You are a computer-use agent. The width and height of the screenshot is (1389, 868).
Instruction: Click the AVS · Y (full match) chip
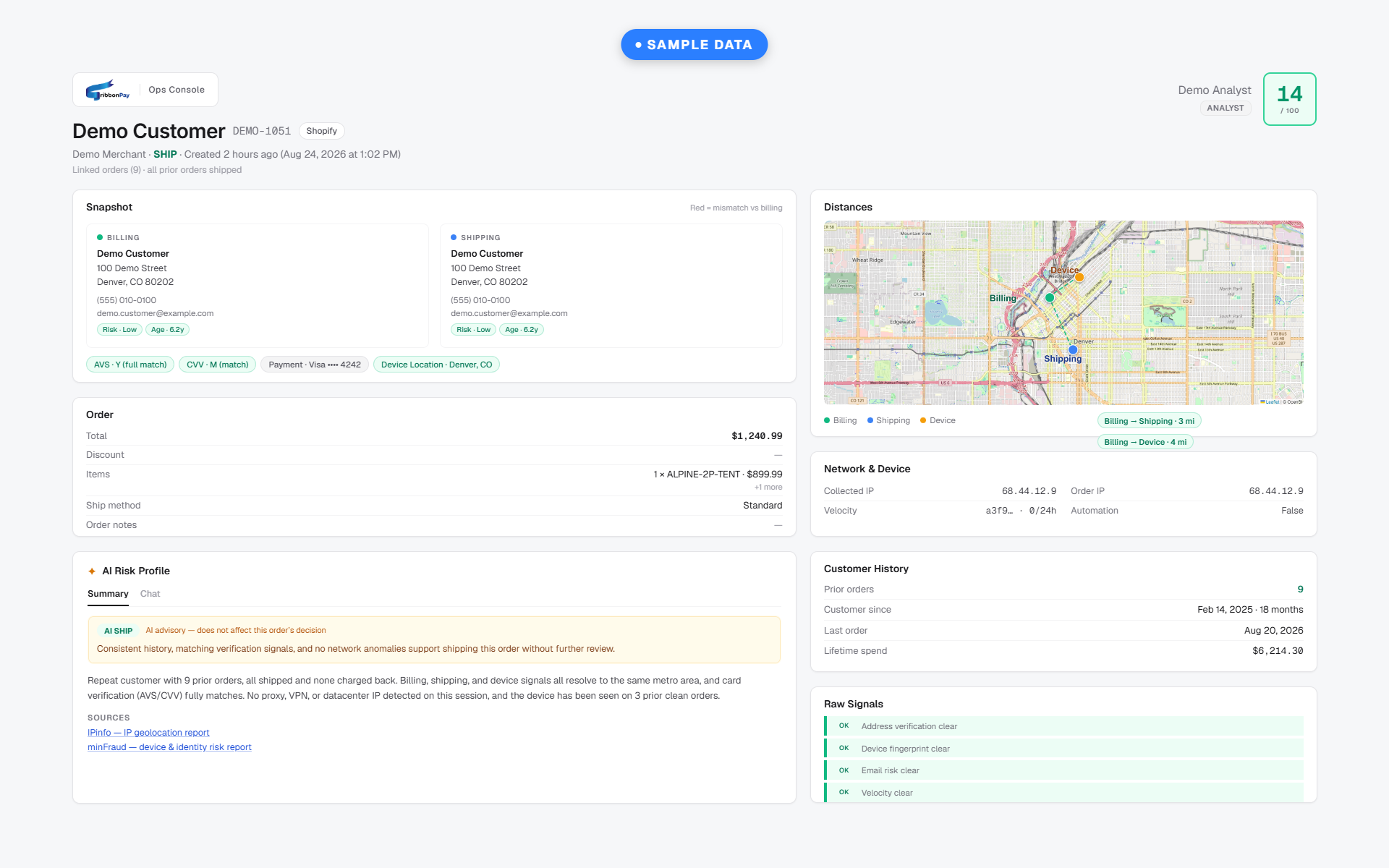(x=130, y=365)
